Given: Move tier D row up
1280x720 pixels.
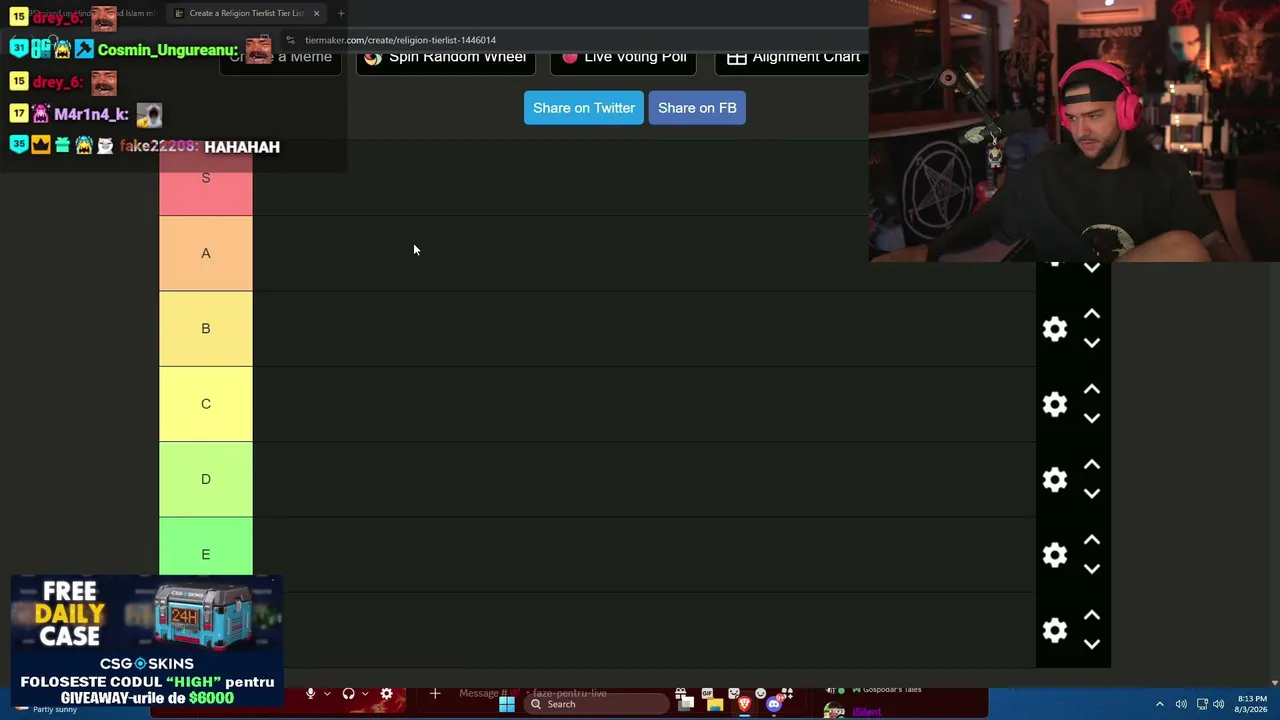Looking at the screenshot, I should point(1092,464).
